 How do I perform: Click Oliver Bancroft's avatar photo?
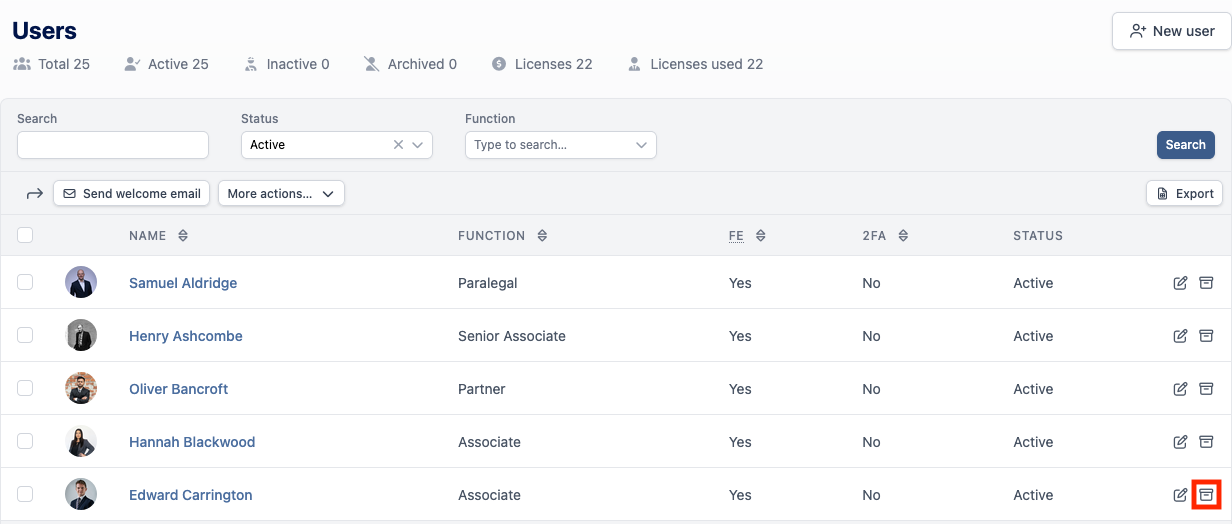pyautogui.click(x=81, y=388)
